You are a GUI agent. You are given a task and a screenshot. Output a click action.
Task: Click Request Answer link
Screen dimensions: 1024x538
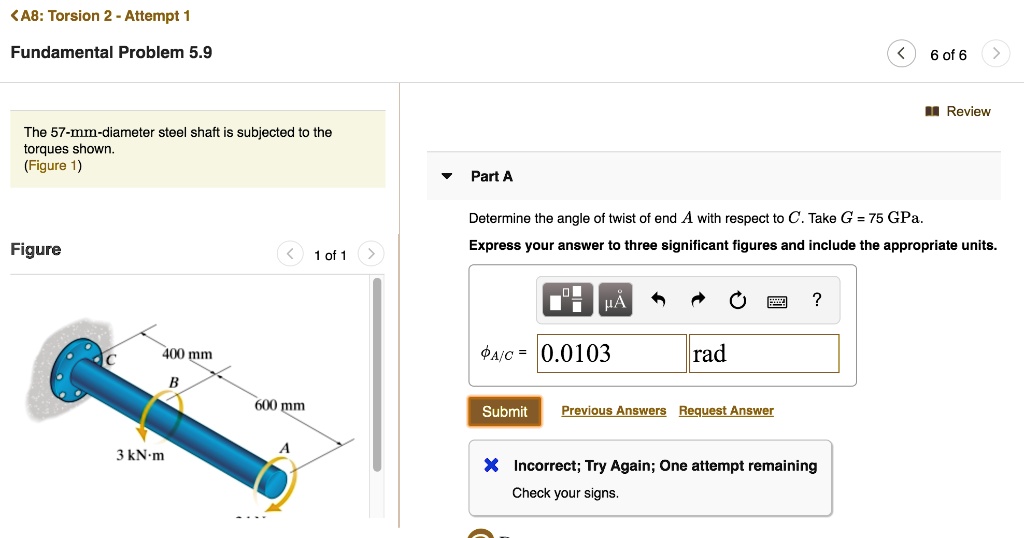click(x=726, y=411)
